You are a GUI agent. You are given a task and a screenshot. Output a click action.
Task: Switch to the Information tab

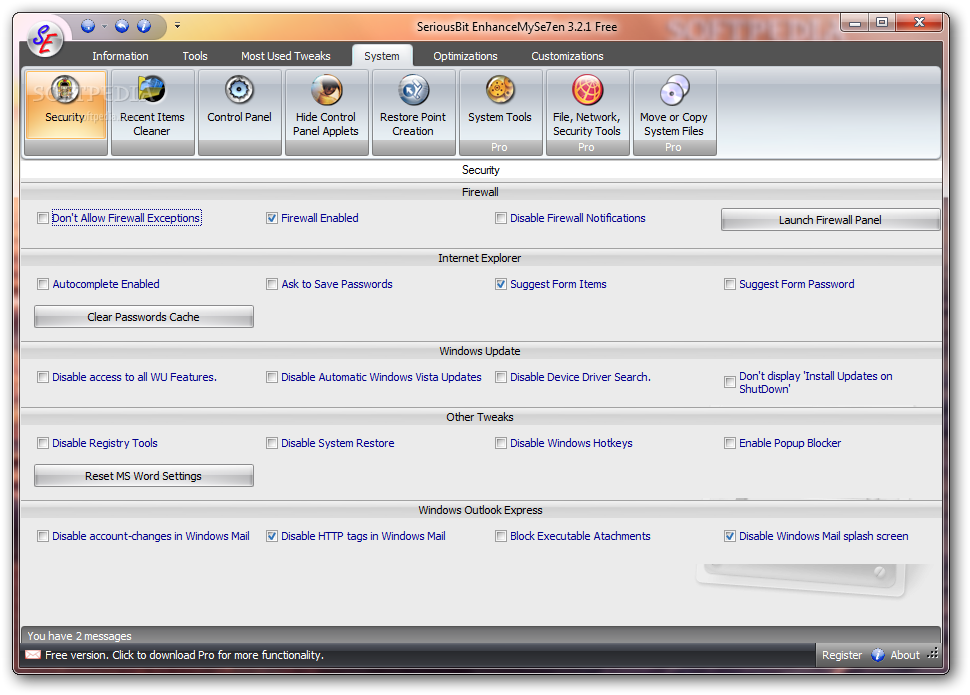(120, 56)
